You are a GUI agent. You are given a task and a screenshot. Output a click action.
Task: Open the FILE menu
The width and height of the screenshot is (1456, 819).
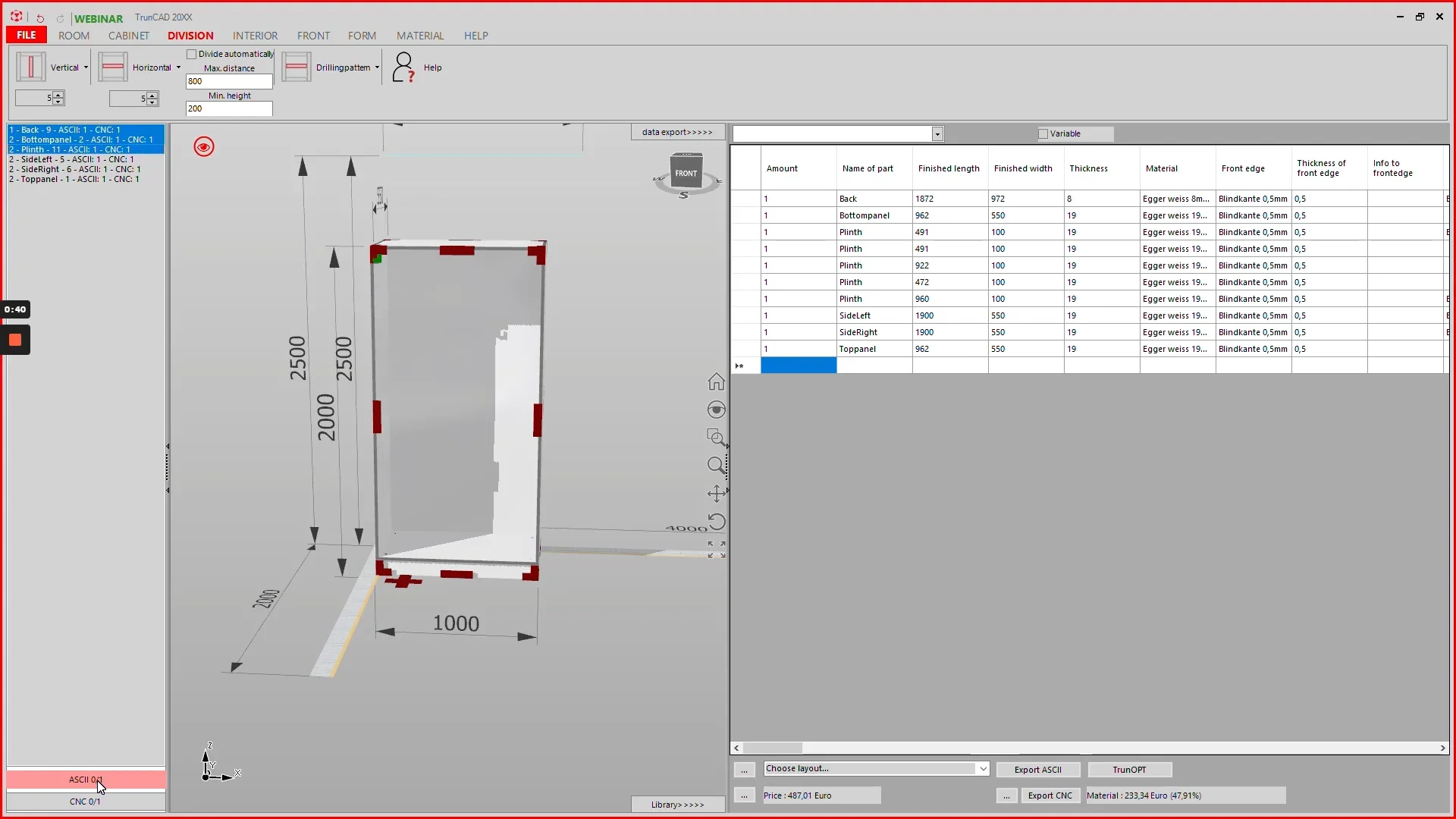[x=27, y=35]
